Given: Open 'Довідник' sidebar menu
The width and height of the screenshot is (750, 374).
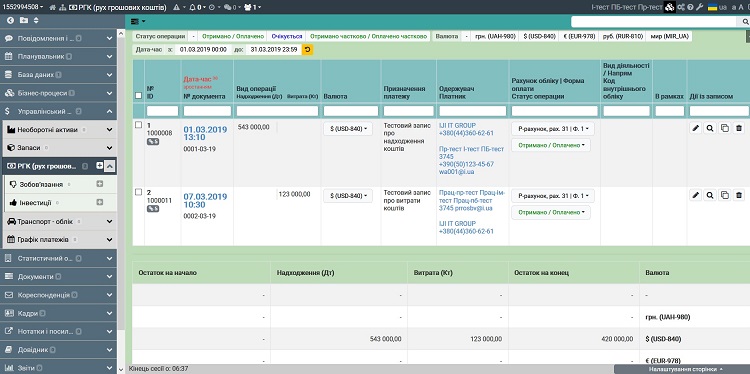Looking at the screenshot, I should pos(58,350).
